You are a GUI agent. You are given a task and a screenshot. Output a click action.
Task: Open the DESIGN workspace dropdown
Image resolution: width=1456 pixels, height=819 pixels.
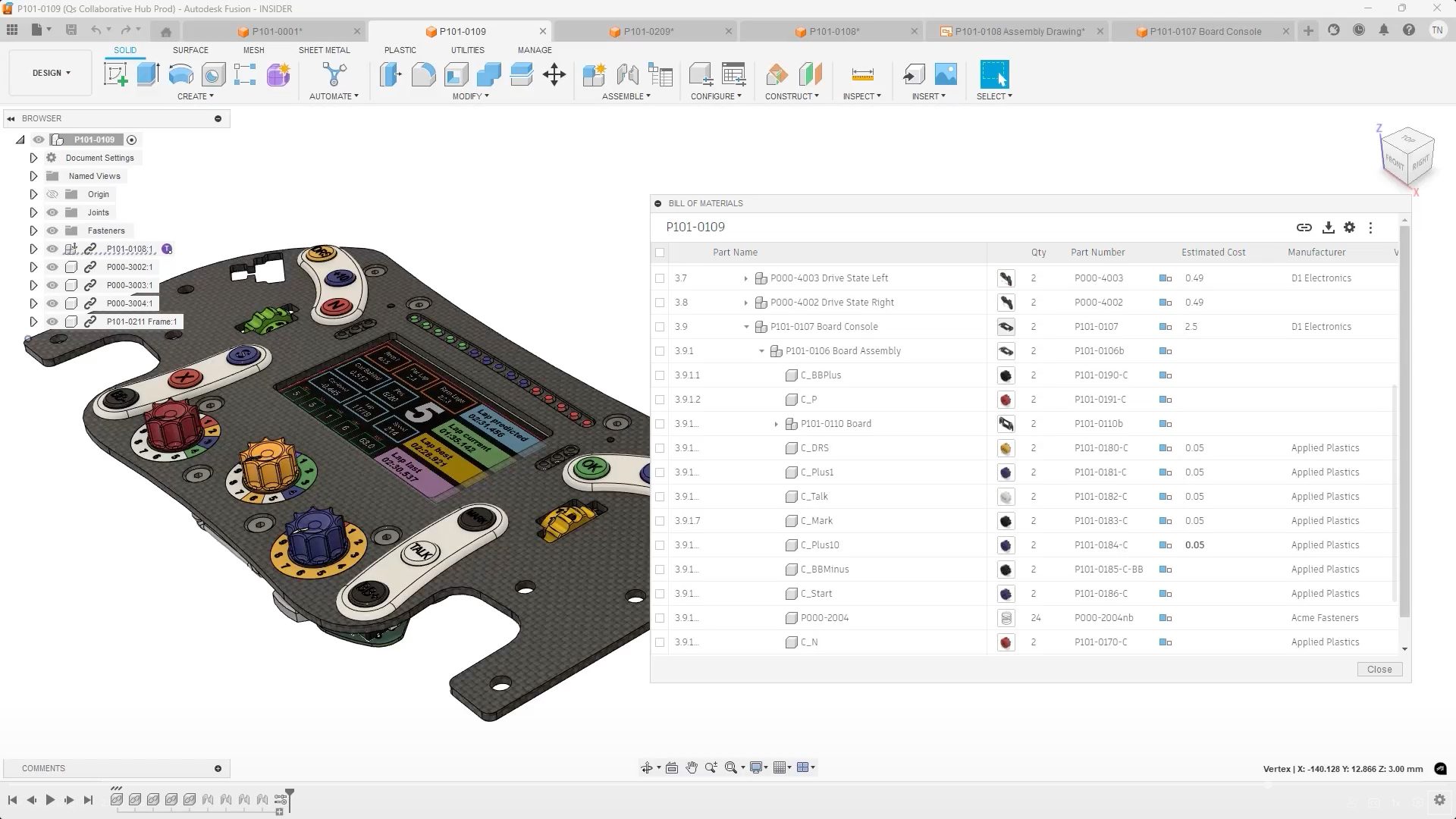pos(51,73)
